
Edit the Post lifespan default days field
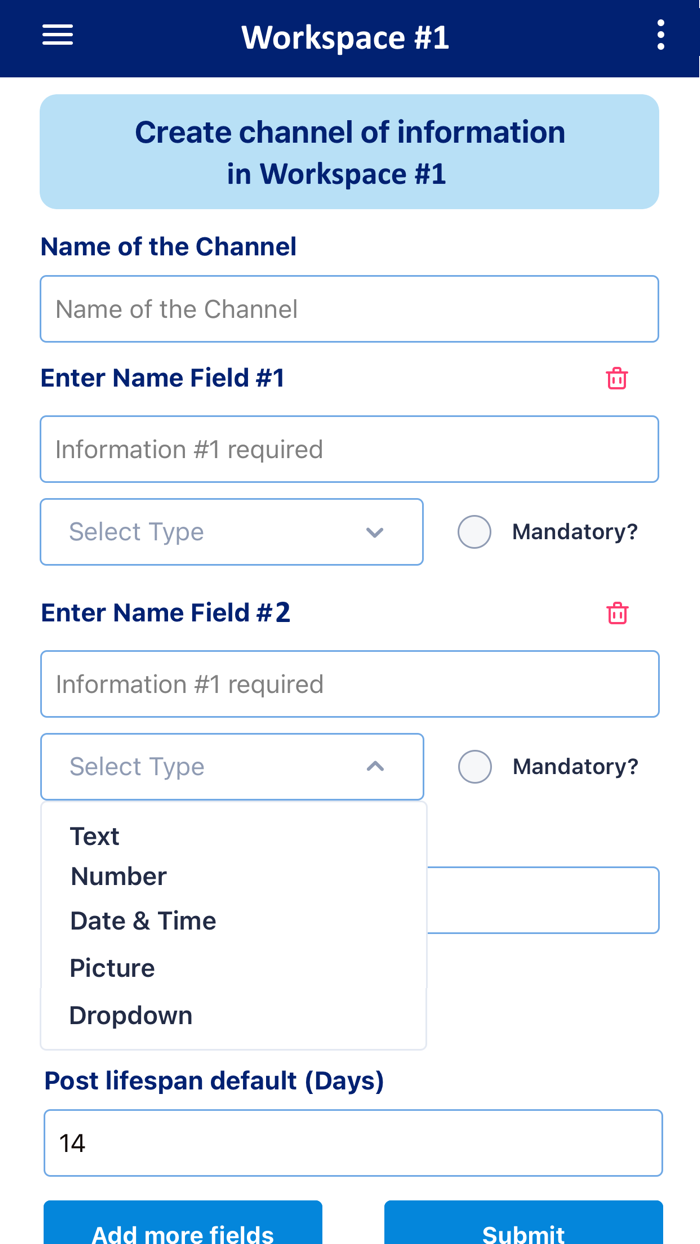click(x=353, y=1143)
